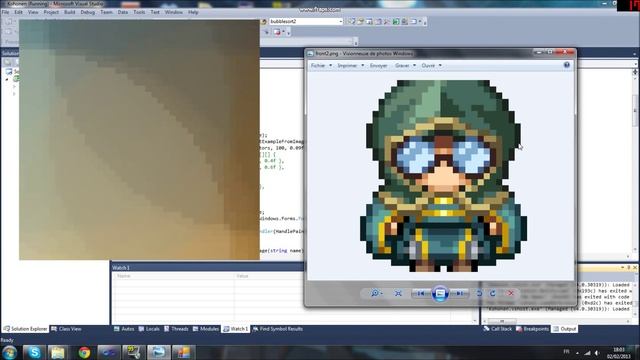Open the Ouvrir dropdown menu

pos(431,65)
